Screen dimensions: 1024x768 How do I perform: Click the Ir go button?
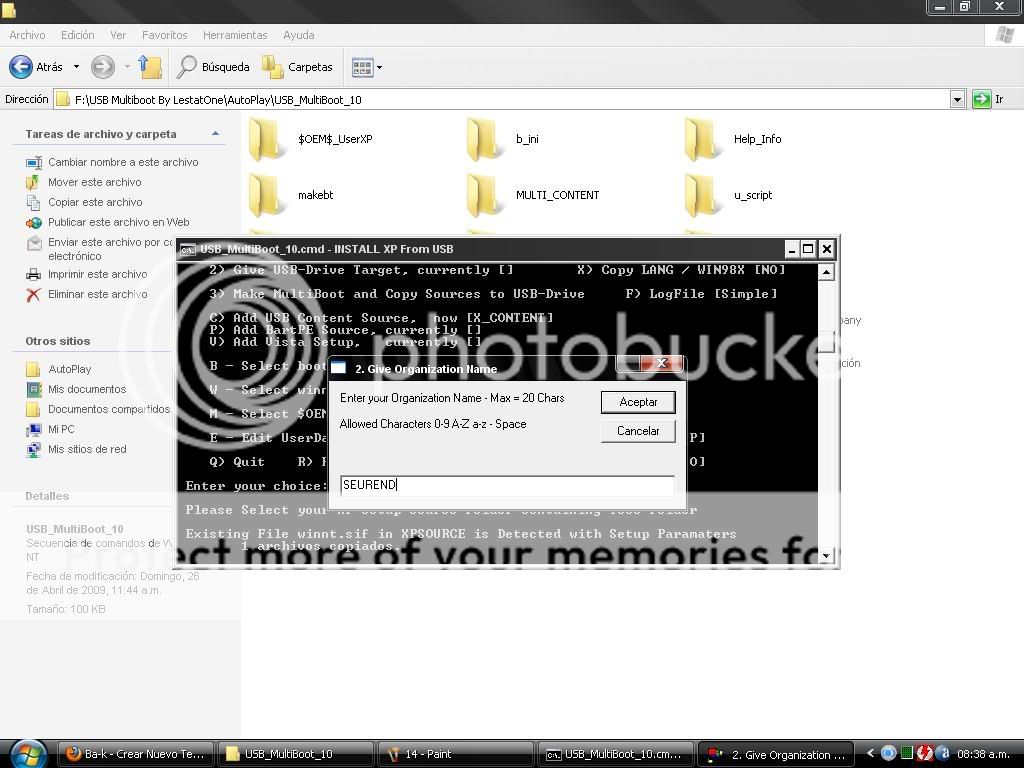987,99
